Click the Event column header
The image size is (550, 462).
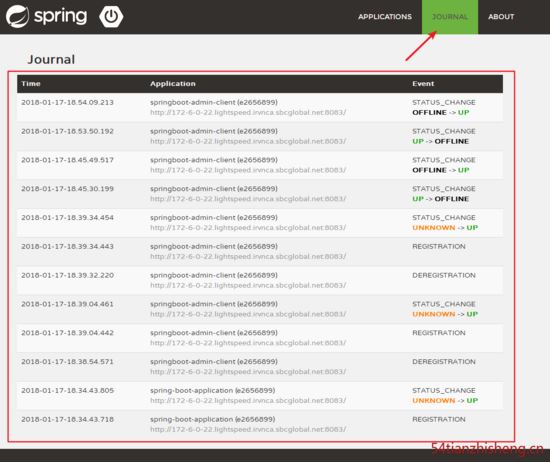point(423,83)
